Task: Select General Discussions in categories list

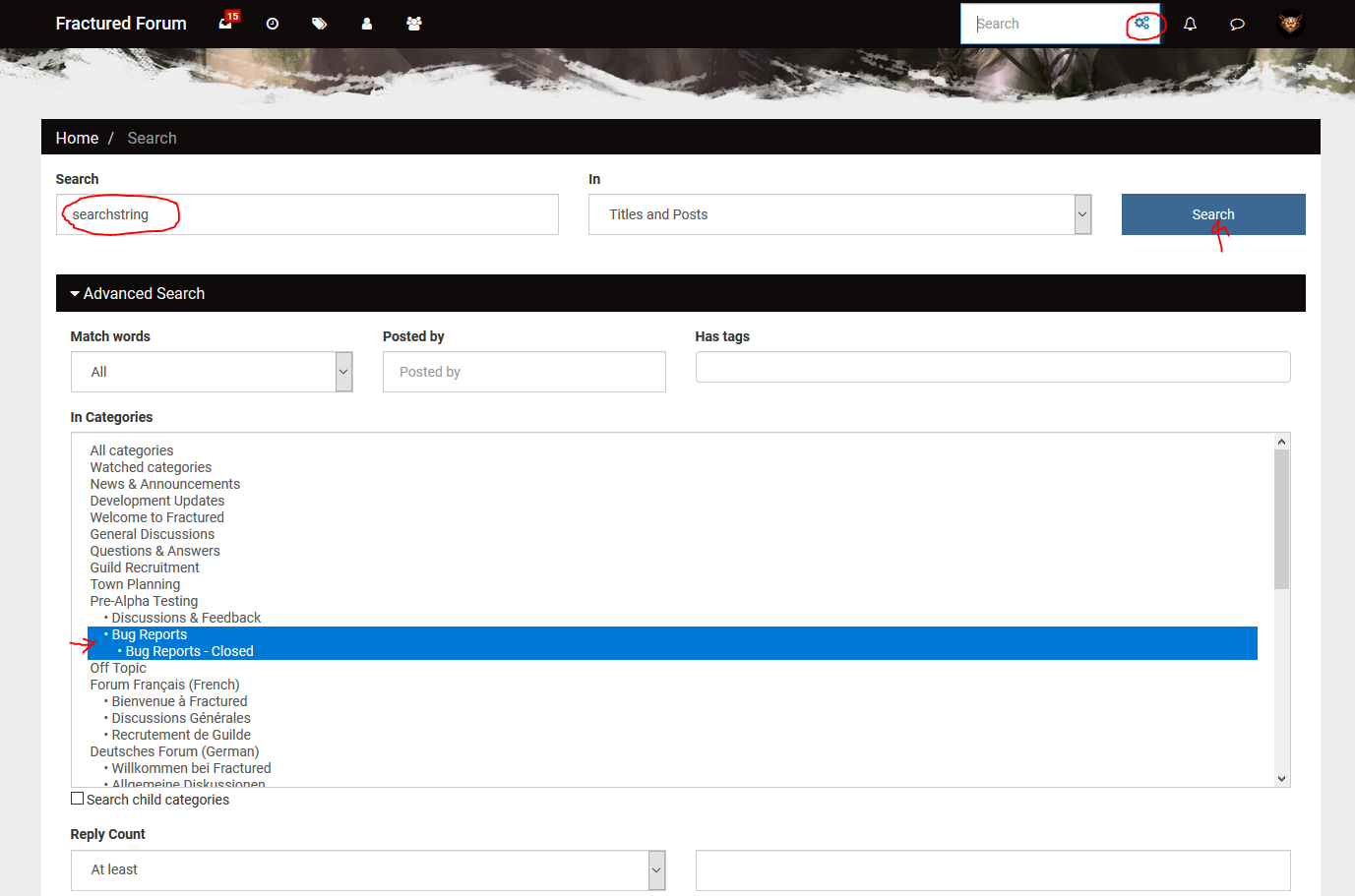Action: point(153,534)
